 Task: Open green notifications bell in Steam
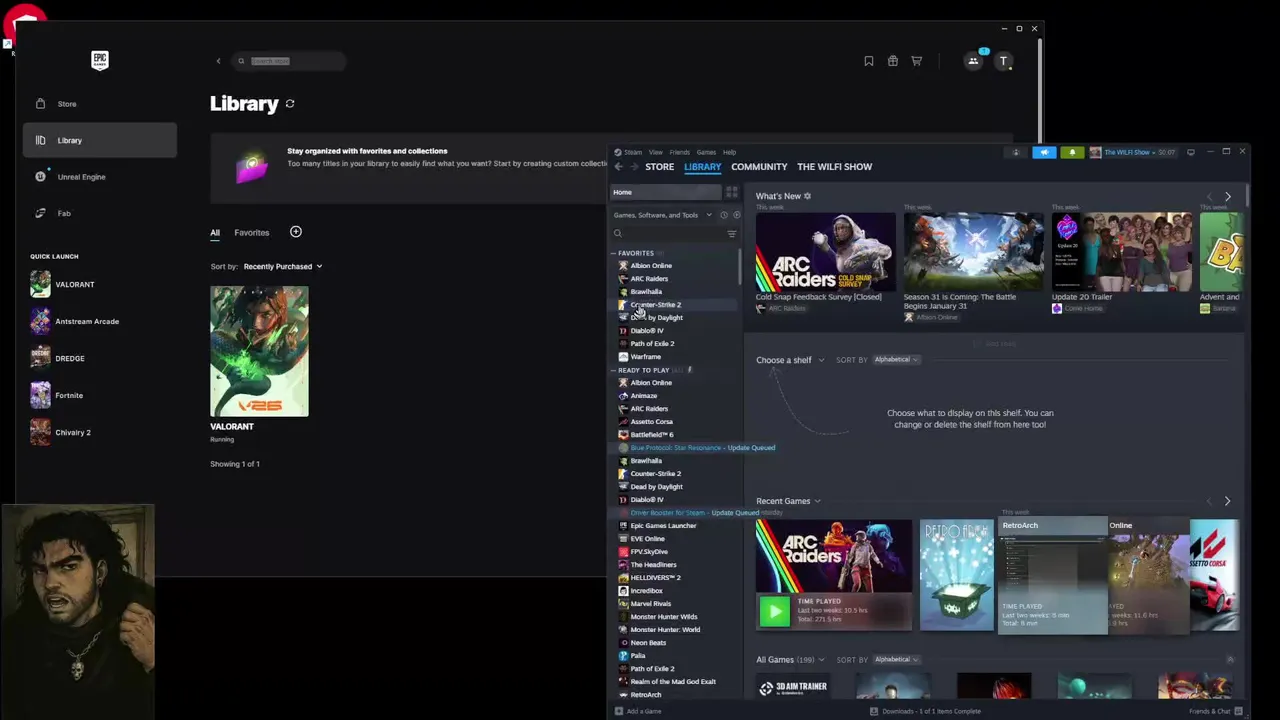(1072, 152)
